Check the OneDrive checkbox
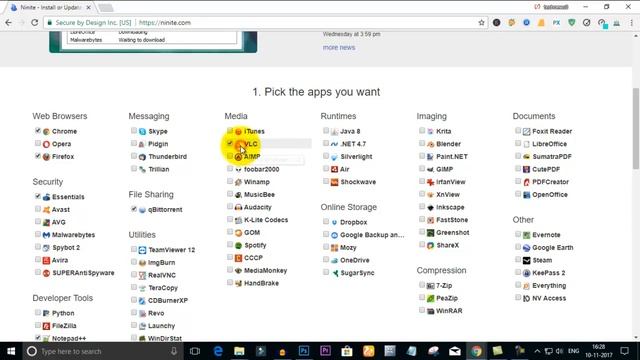The width and height of the screenshot is (640, 360). (326, 260)
